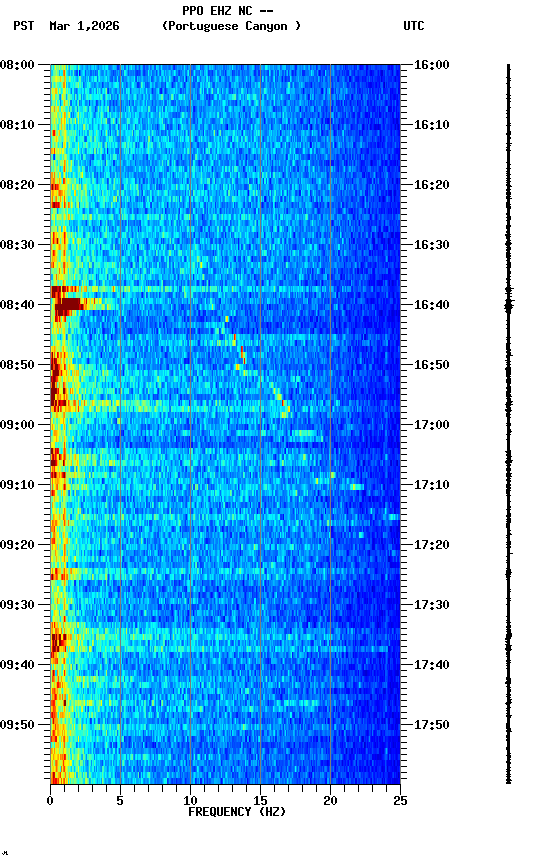Click the date 'Mar 1,2026'
This screenshot has height=864, width=552.
(x=84, y=26)
